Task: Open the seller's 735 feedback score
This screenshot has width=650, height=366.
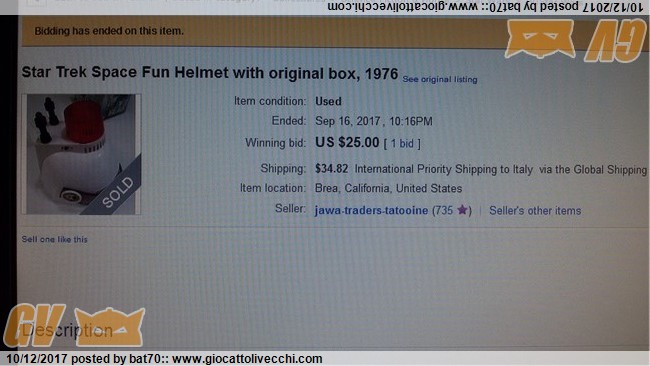Action: [x=444, y=211]
